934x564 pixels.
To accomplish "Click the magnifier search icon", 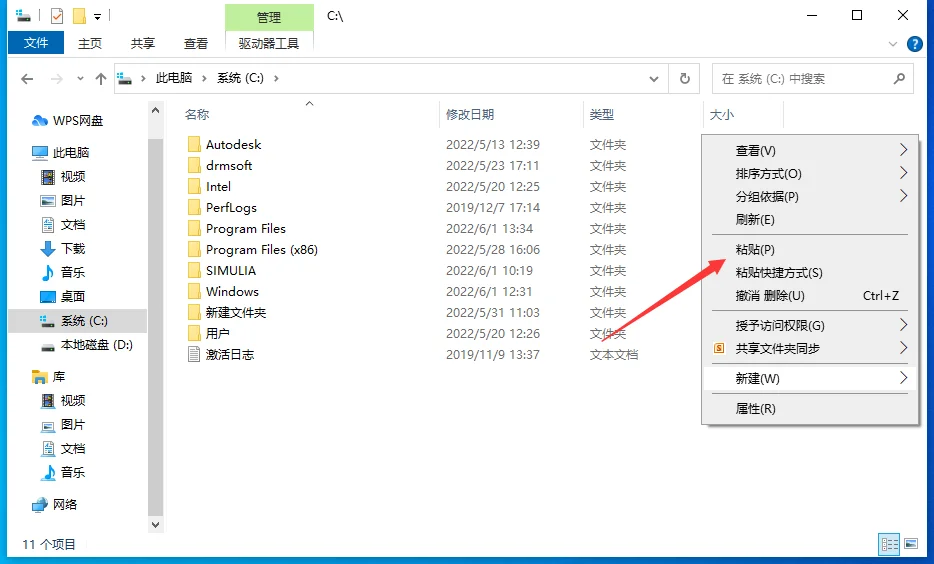I will pyautogui.click(x=899, y=79).
